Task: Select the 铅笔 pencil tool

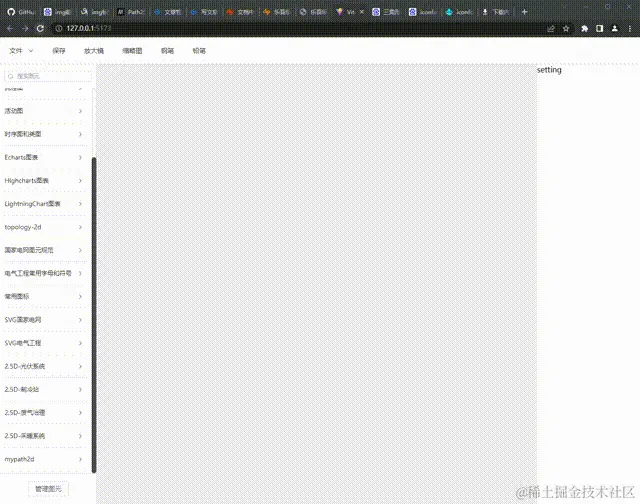Action: 199,51
